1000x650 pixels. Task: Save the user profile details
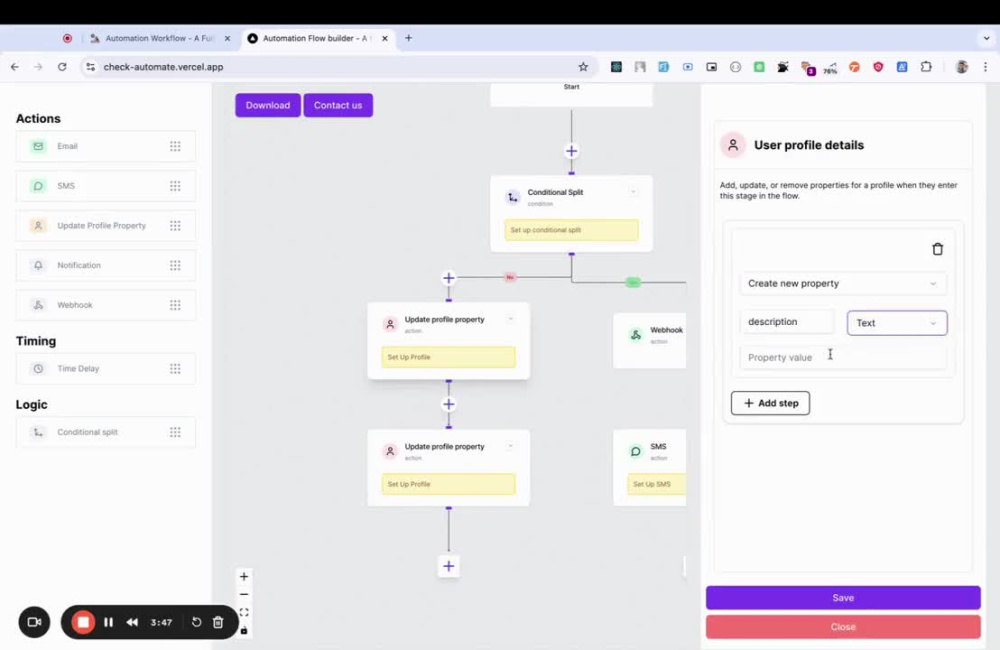pyautogui.click(x=843, y=598)
